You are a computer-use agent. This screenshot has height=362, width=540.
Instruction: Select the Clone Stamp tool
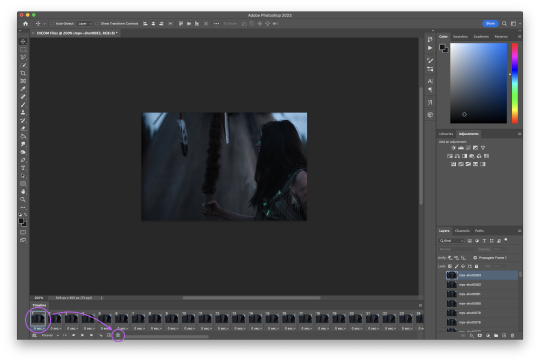coord(23,113)
